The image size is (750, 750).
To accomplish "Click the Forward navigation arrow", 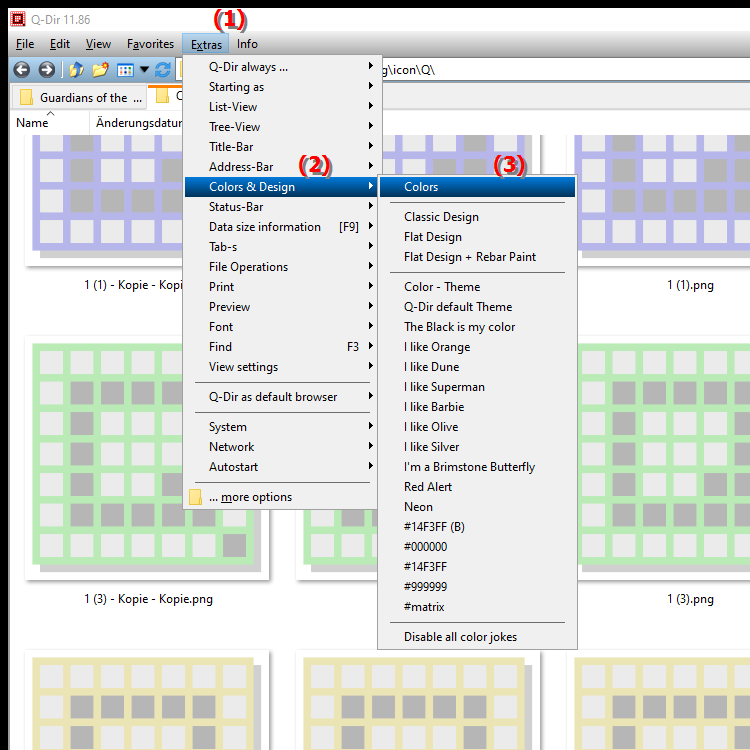I will [x=46, y=70].
